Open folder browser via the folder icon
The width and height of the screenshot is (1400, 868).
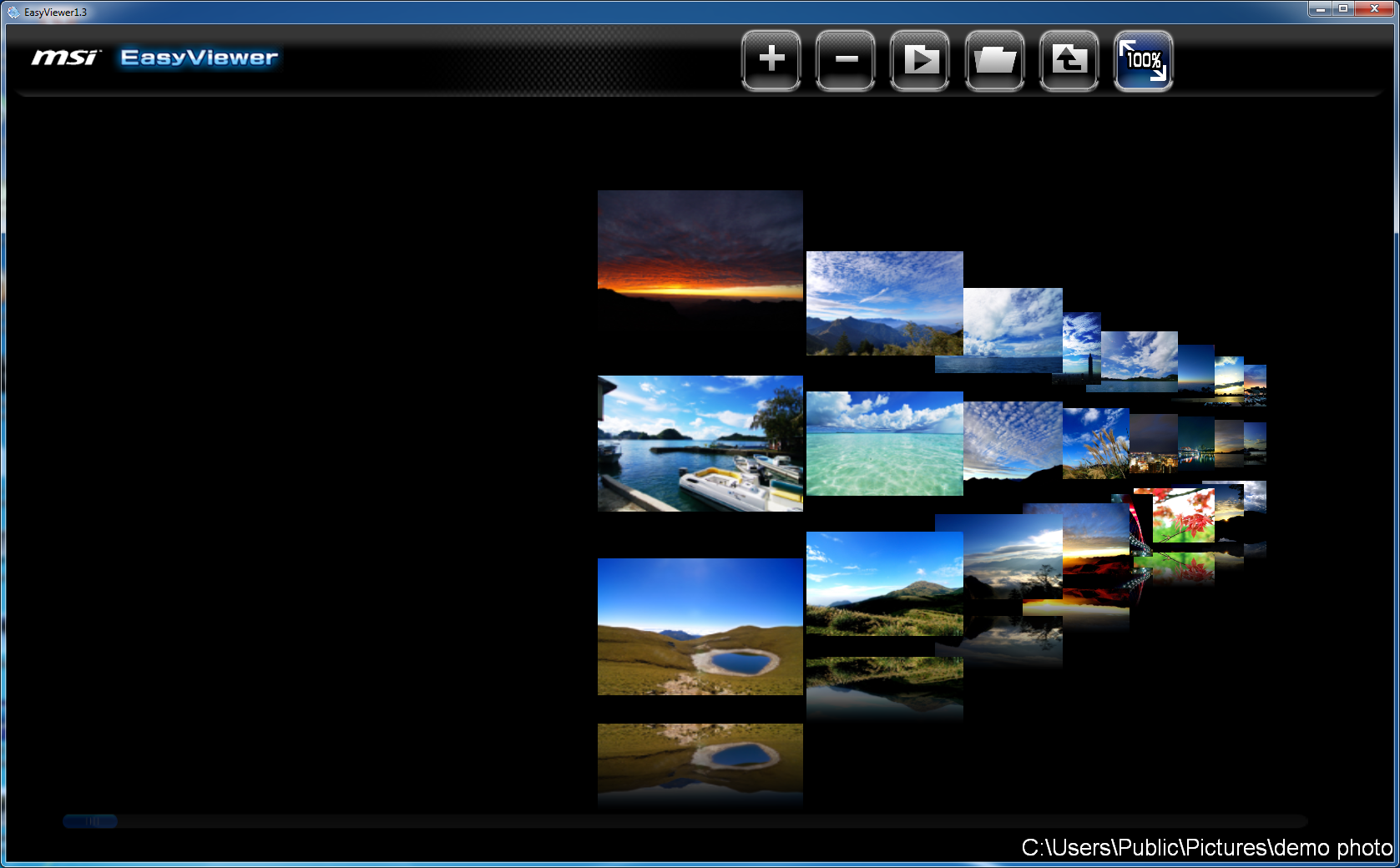[x=994, y=60]
